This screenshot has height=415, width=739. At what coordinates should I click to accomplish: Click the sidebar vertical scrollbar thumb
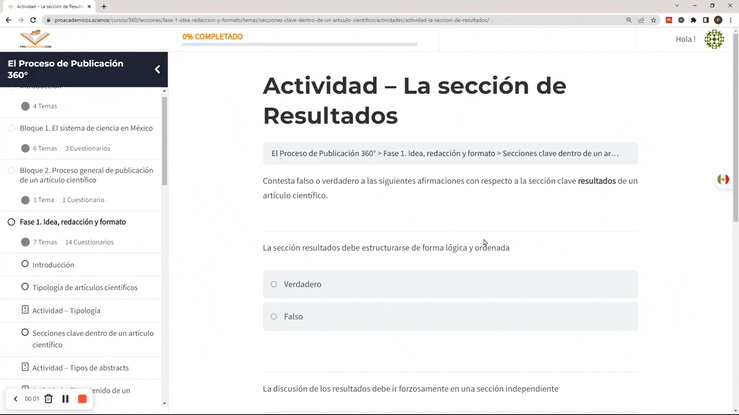[164, 140]
